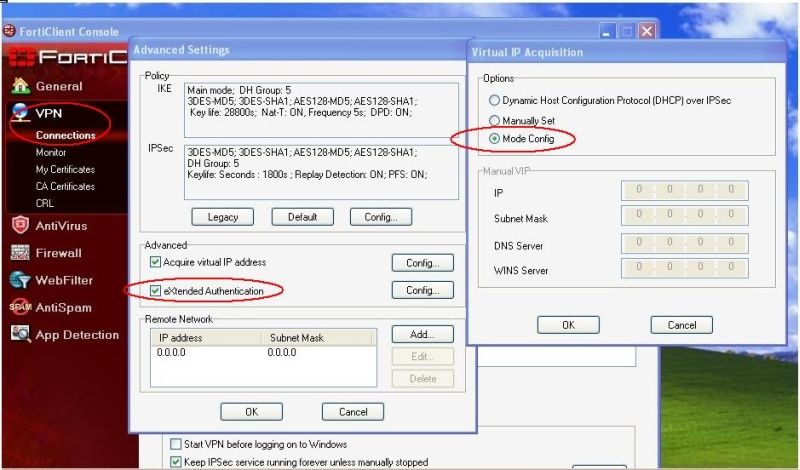The width and height of the screenshot is (800, 470).
Task: Click OK in Virtual IP Acquisition dialog
Action: [568, 325]
